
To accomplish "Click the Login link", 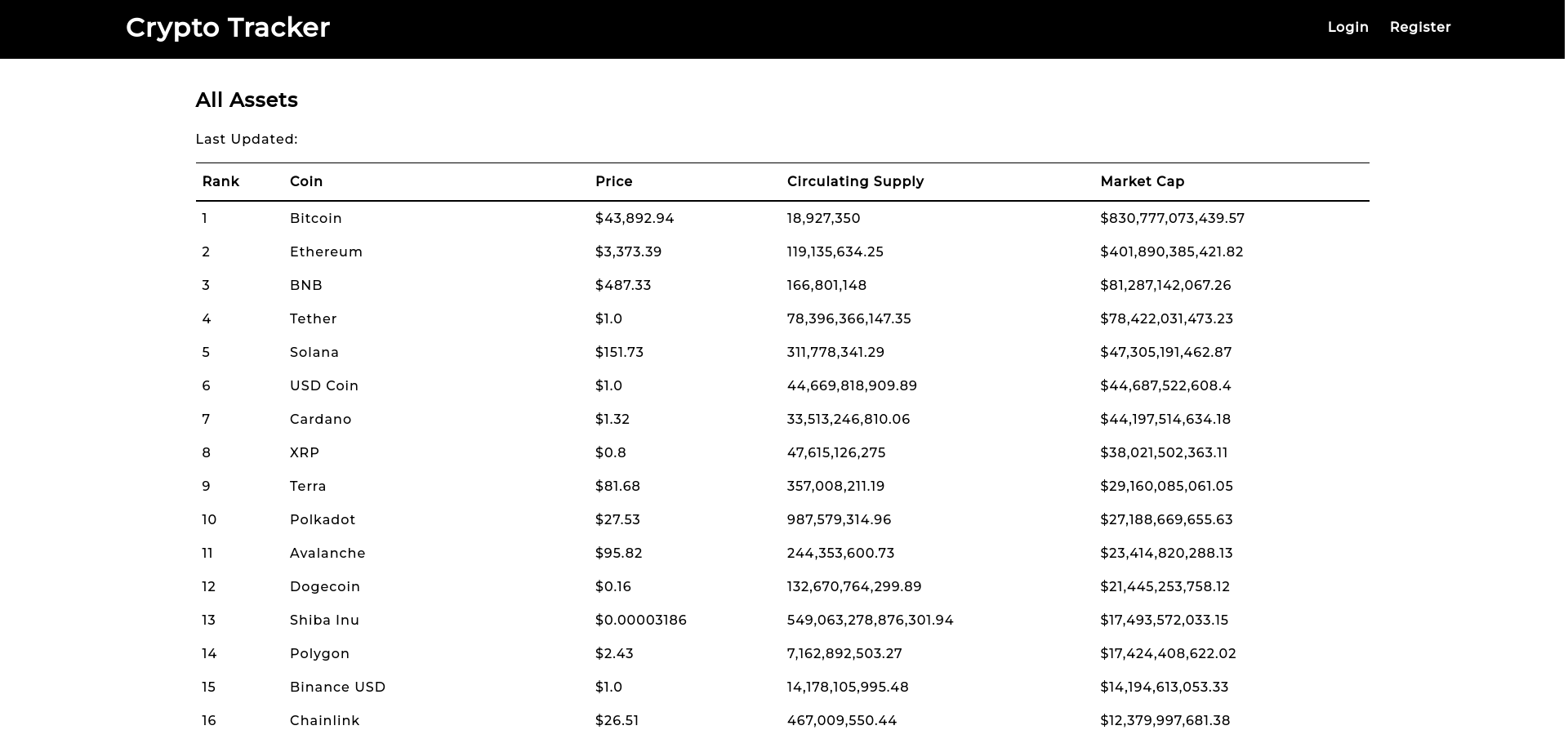I will (1347, 27).
